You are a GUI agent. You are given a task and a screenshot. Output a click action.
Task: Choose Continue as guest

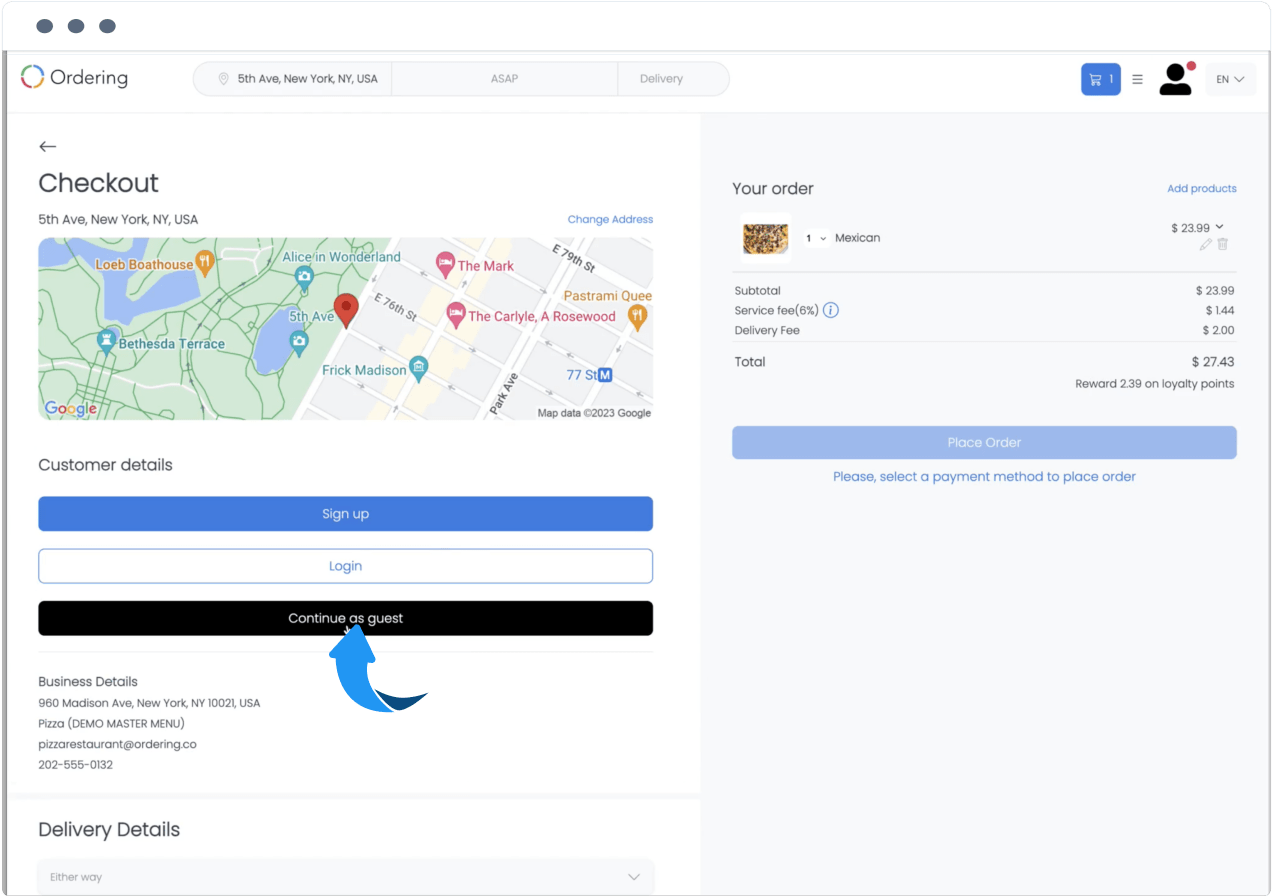345,618
